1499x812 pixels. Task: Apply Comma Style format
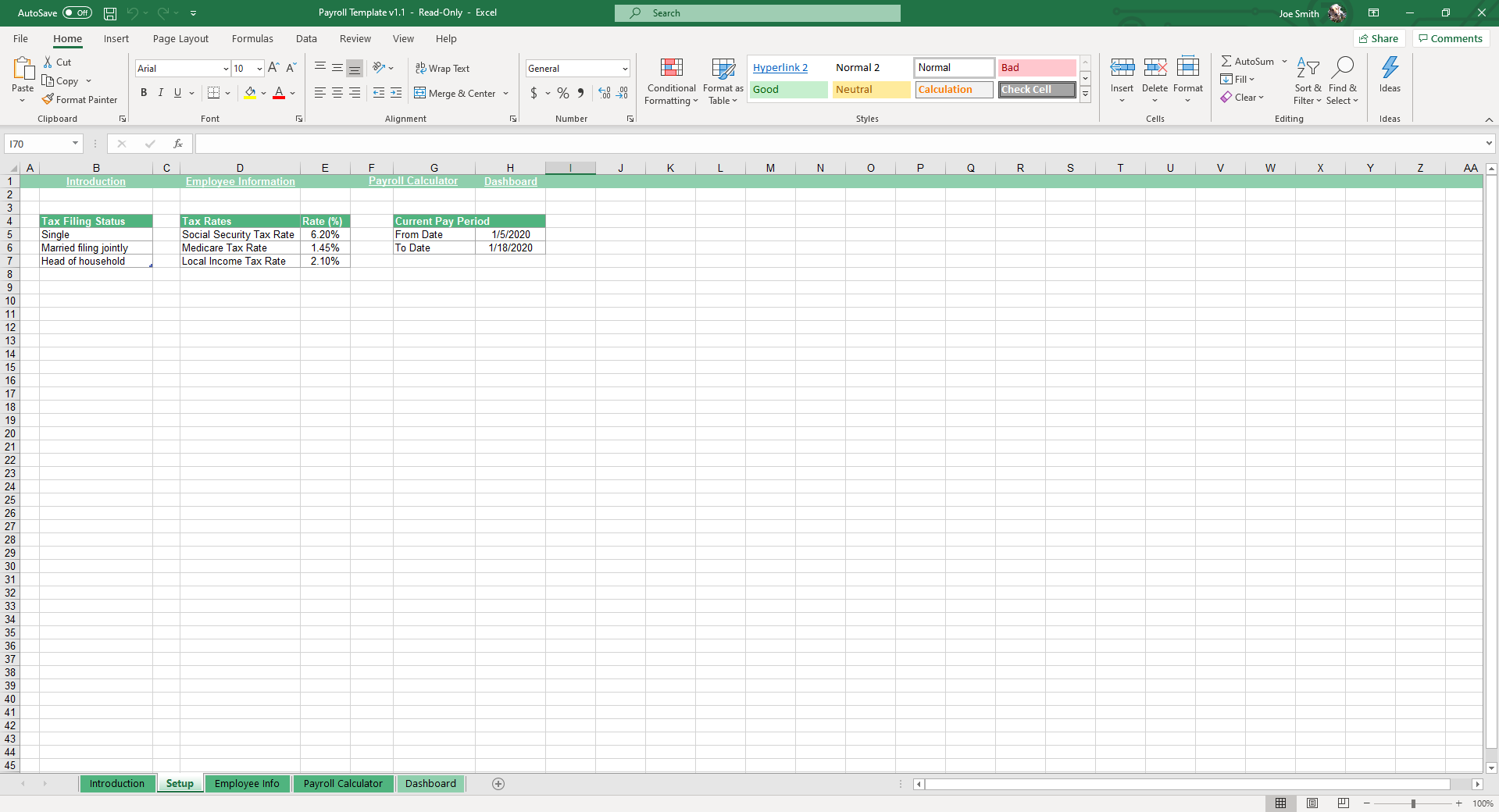[x=580, y=93]
